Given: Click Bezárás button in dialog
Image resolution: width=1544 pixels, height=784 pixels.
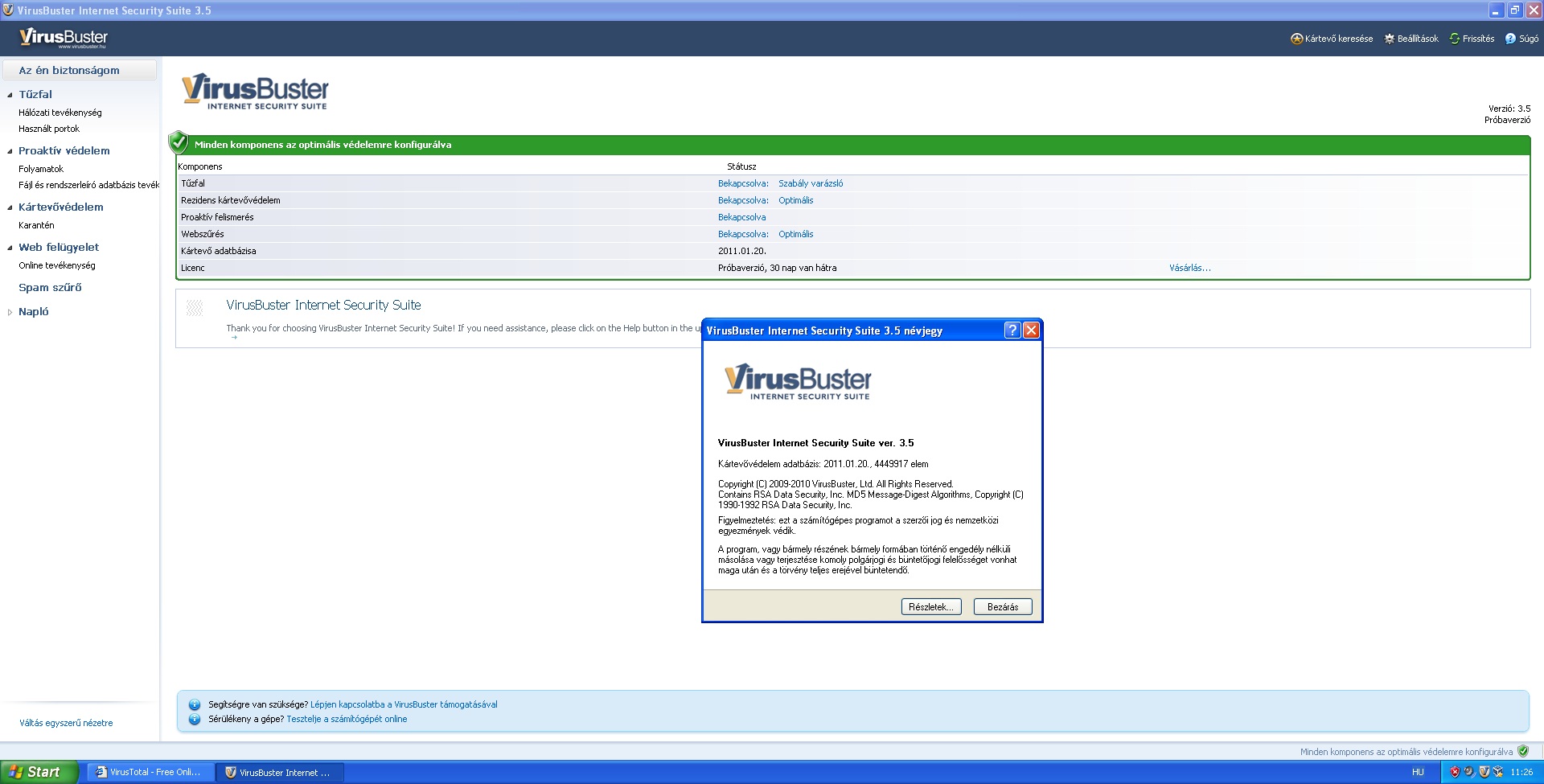Looking at the screenshot, I should [x=1003, y=607].
